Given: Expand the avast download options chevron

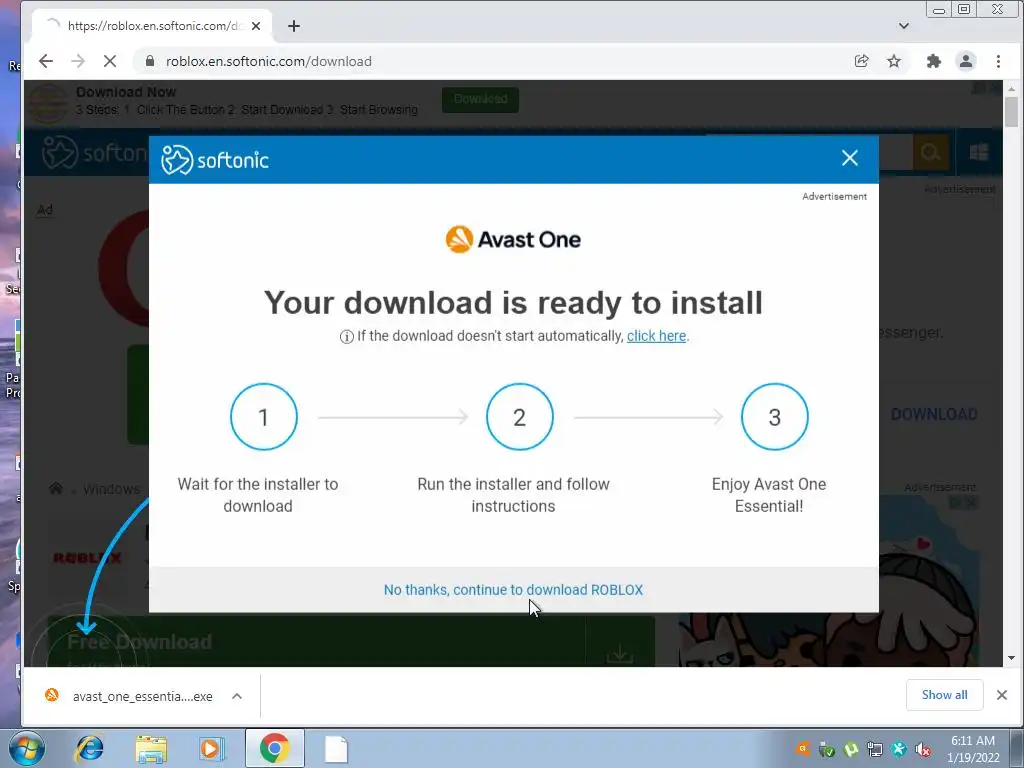Looking at the screenshot, I should click(x=237, y=696).
